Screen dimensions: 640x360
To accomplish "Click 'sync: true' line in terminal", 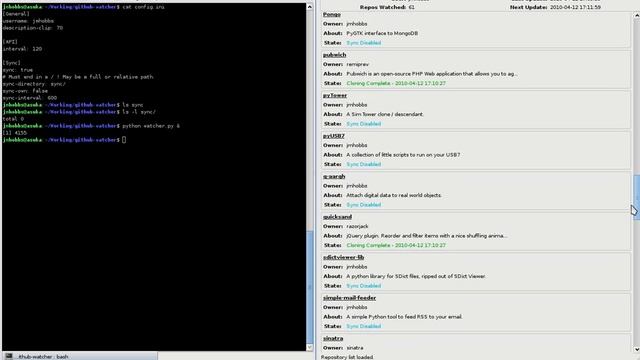I will (18, 70).
